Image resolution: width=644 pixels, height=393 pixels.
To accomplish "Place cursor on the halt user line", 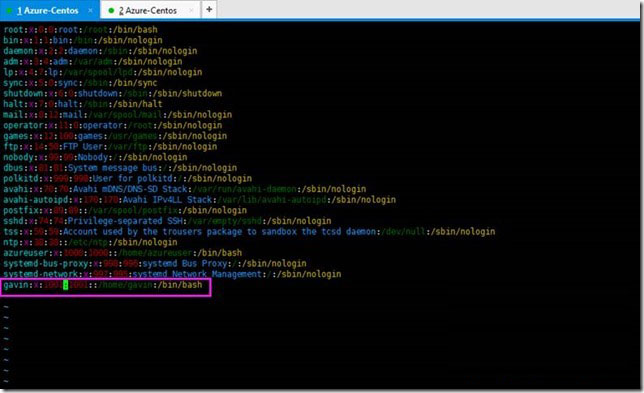I will point(83,104).
